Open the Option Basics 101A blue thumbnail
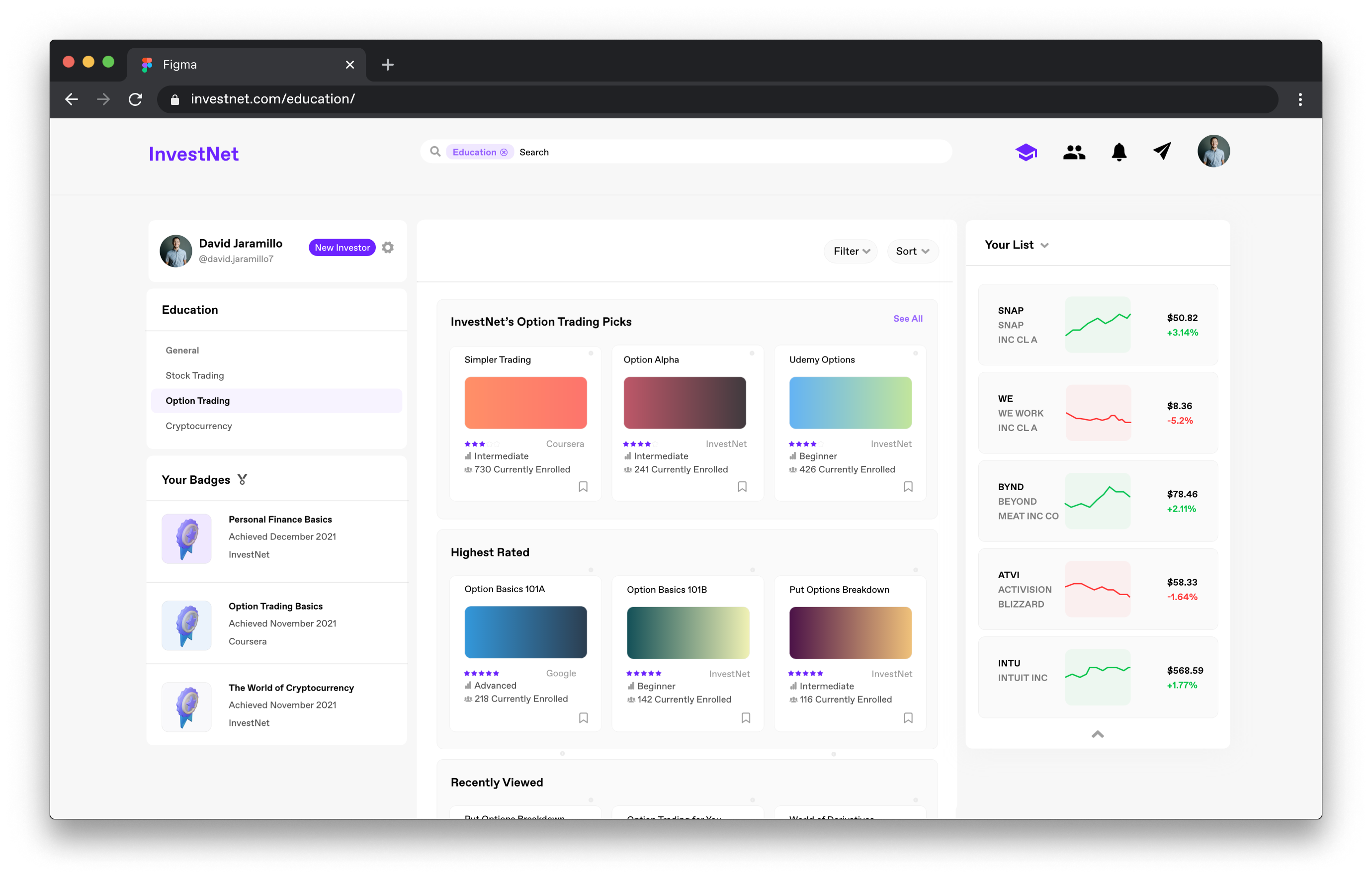The width and height of the screenshot is (1372, 879). click(525, 632)
